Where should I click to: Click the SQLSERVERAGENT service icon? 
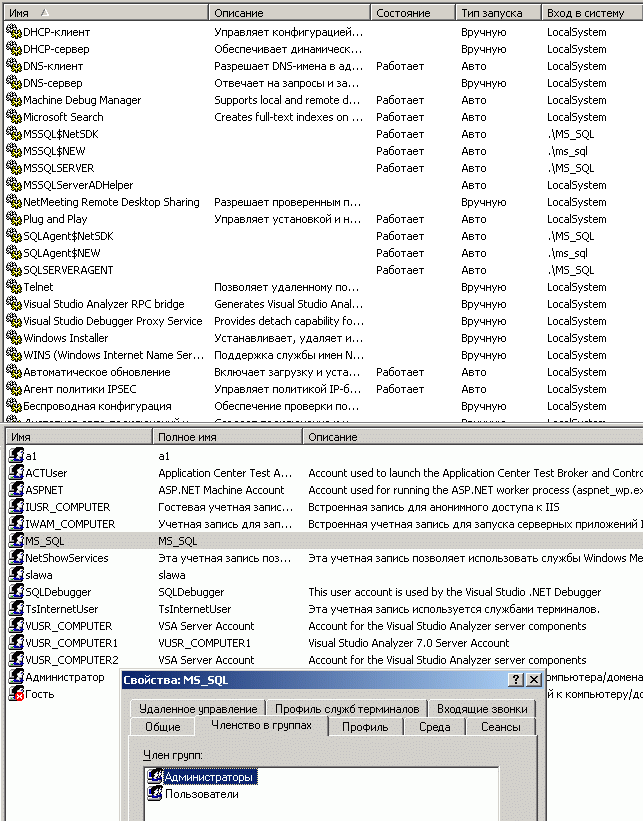coord(14,270)
